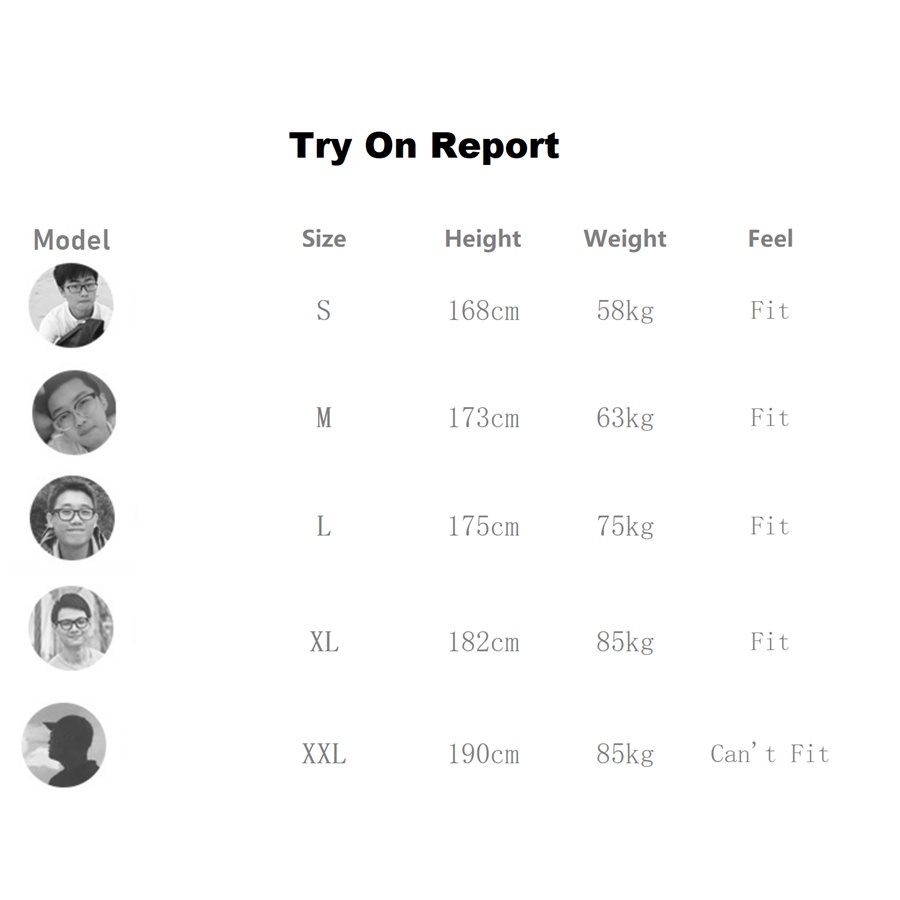Select the XXL size label
Image resolution: width=900 pixels, height=900 pixels.
[x=324, y=754]
